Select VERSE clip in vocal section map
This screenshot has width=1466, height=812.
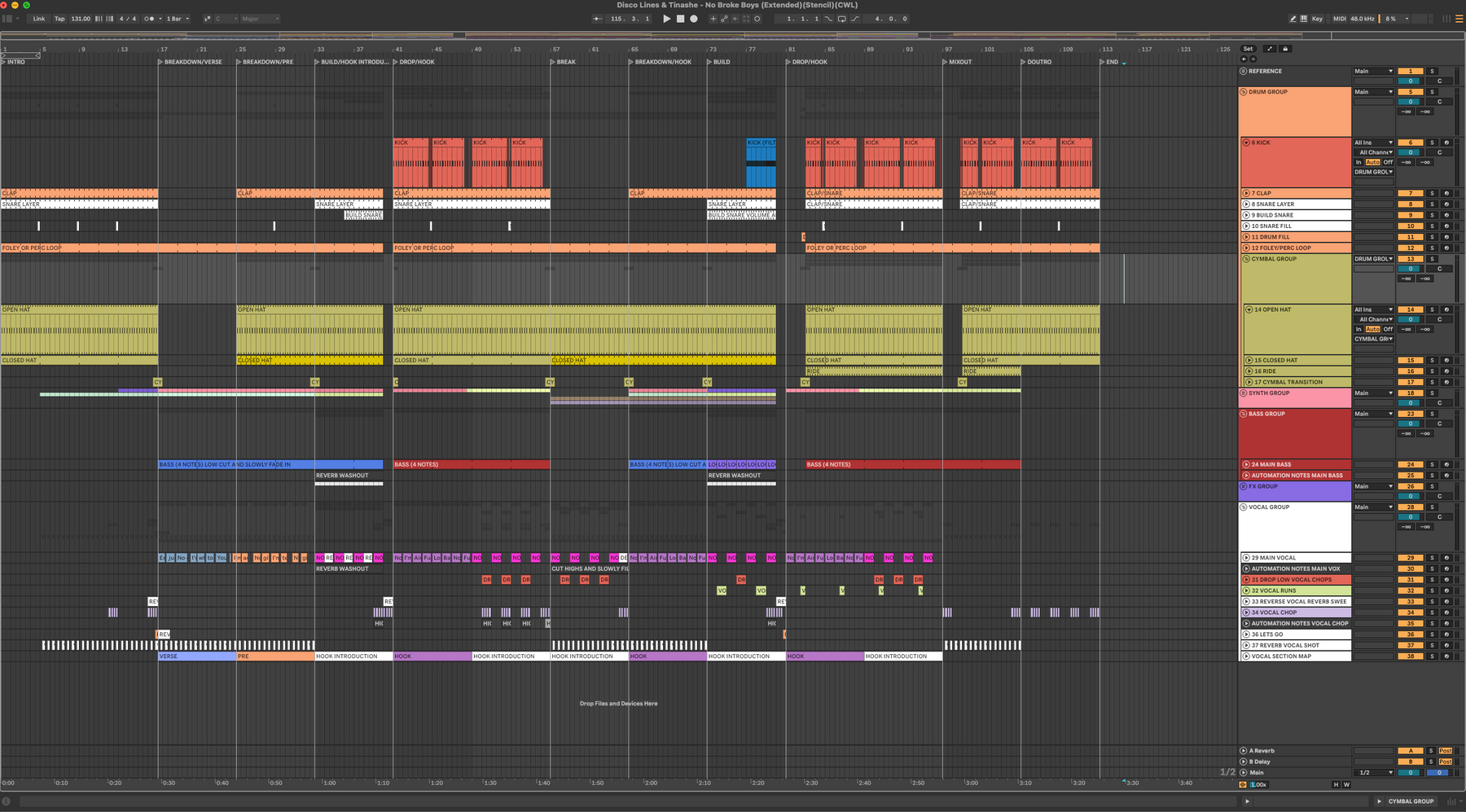pos(197,656)
